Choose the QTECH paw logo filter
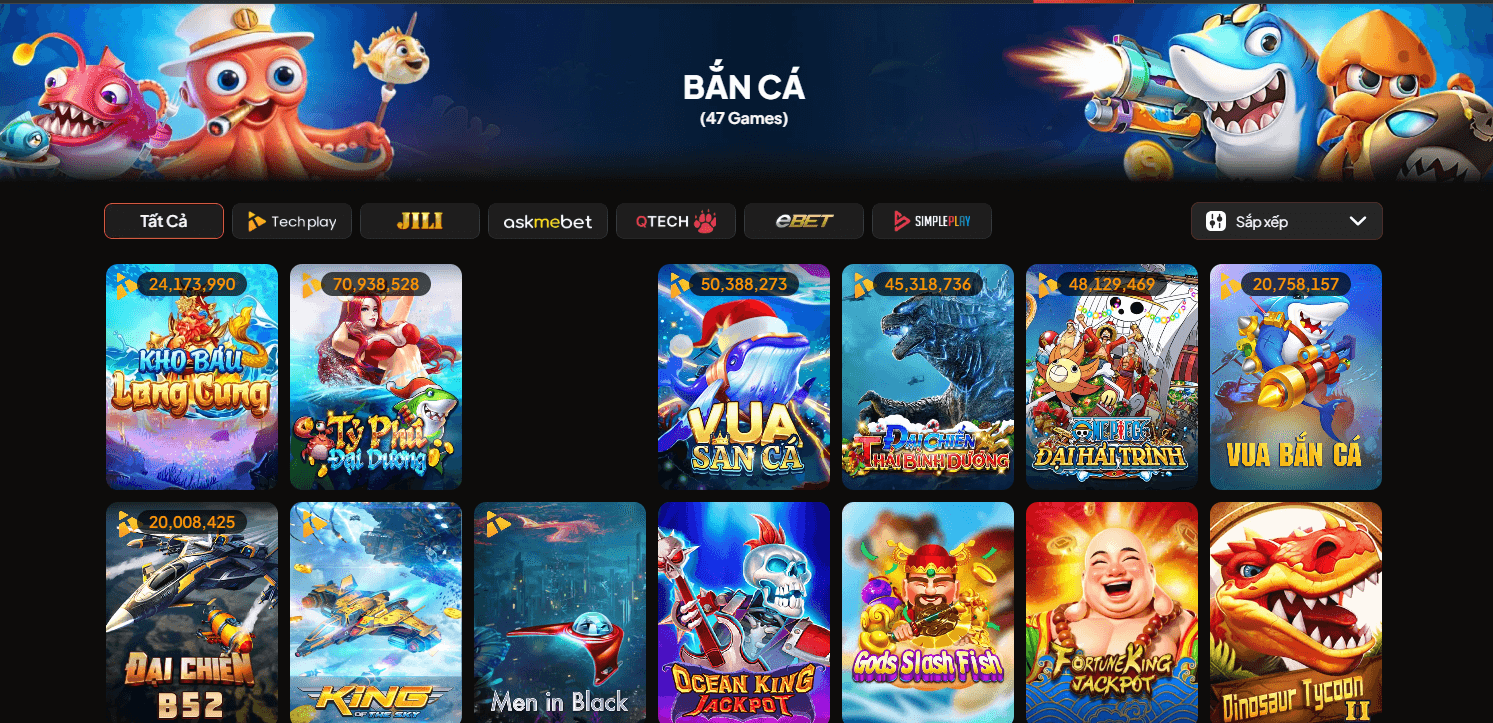The image size is (1493, 723). (676, 221)
